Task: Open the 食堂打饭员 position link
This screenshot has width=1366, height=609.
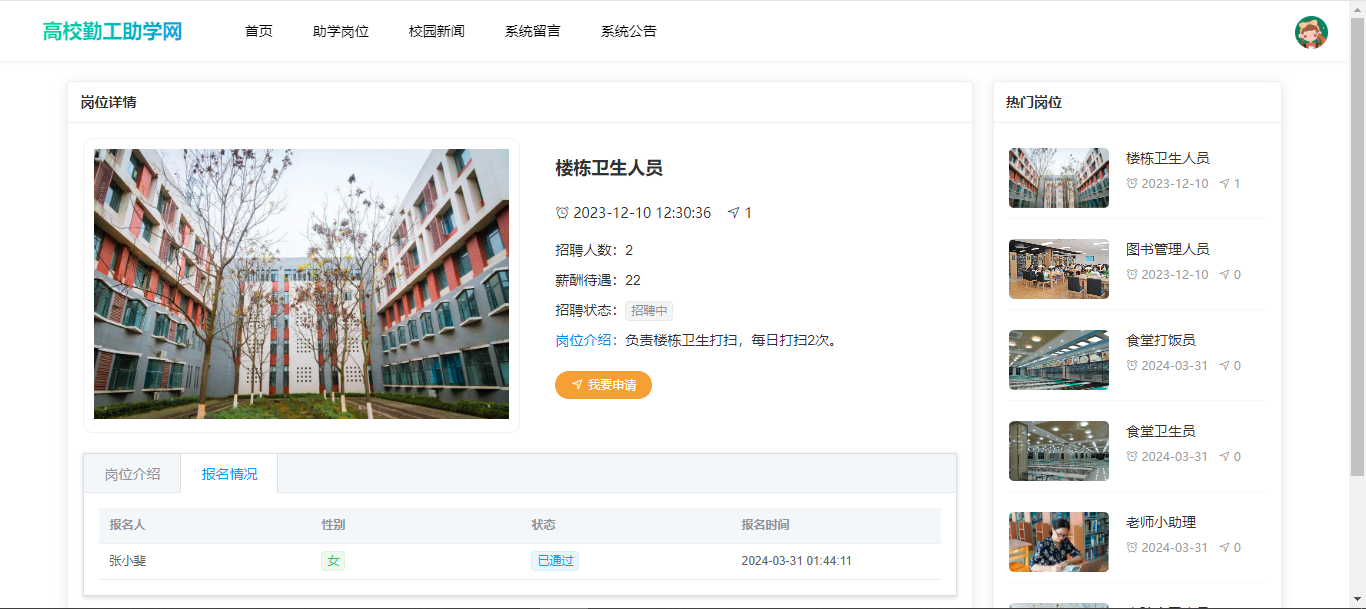Action: [x=1160, y=340]
